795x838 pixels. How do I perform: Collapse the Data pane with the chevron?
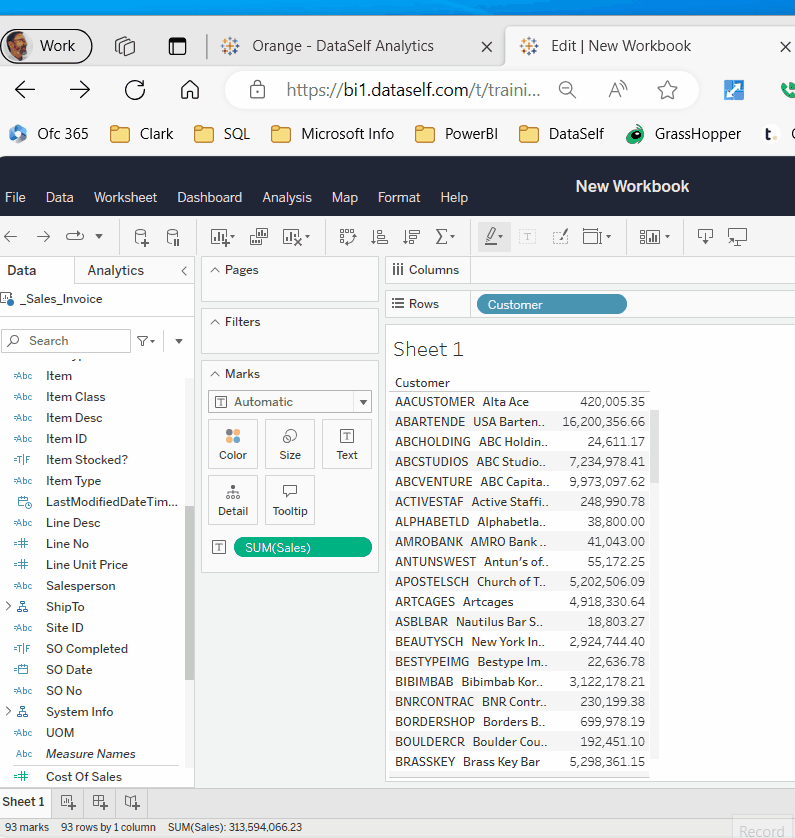[184, 271]
